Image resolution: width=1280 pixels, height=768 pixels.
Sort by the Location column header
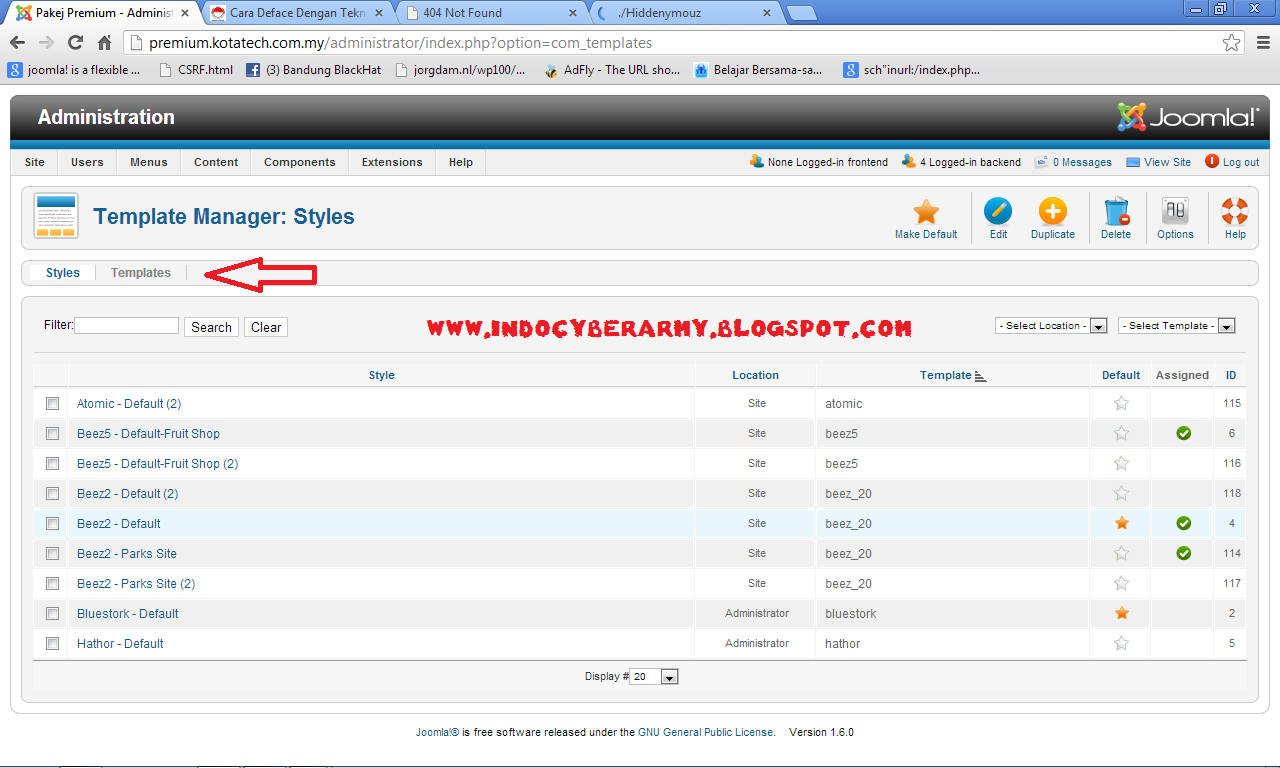pos(756,375)
